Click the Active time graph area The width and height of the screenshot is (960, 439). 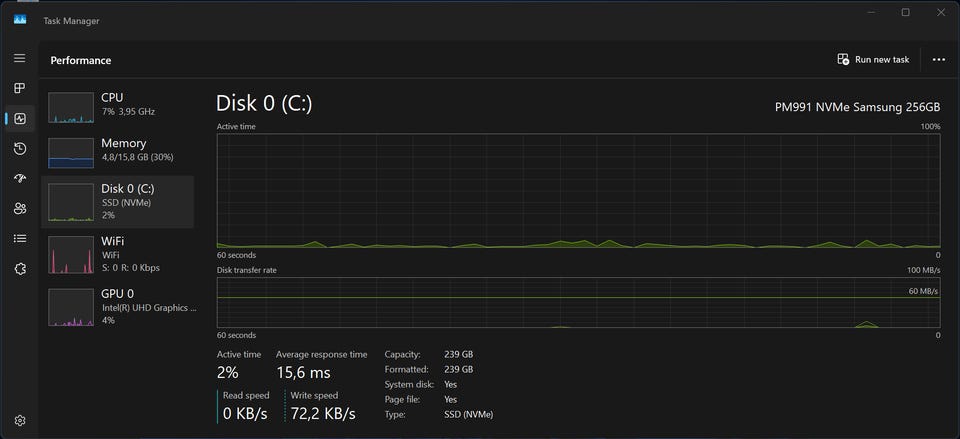[578, 190]
